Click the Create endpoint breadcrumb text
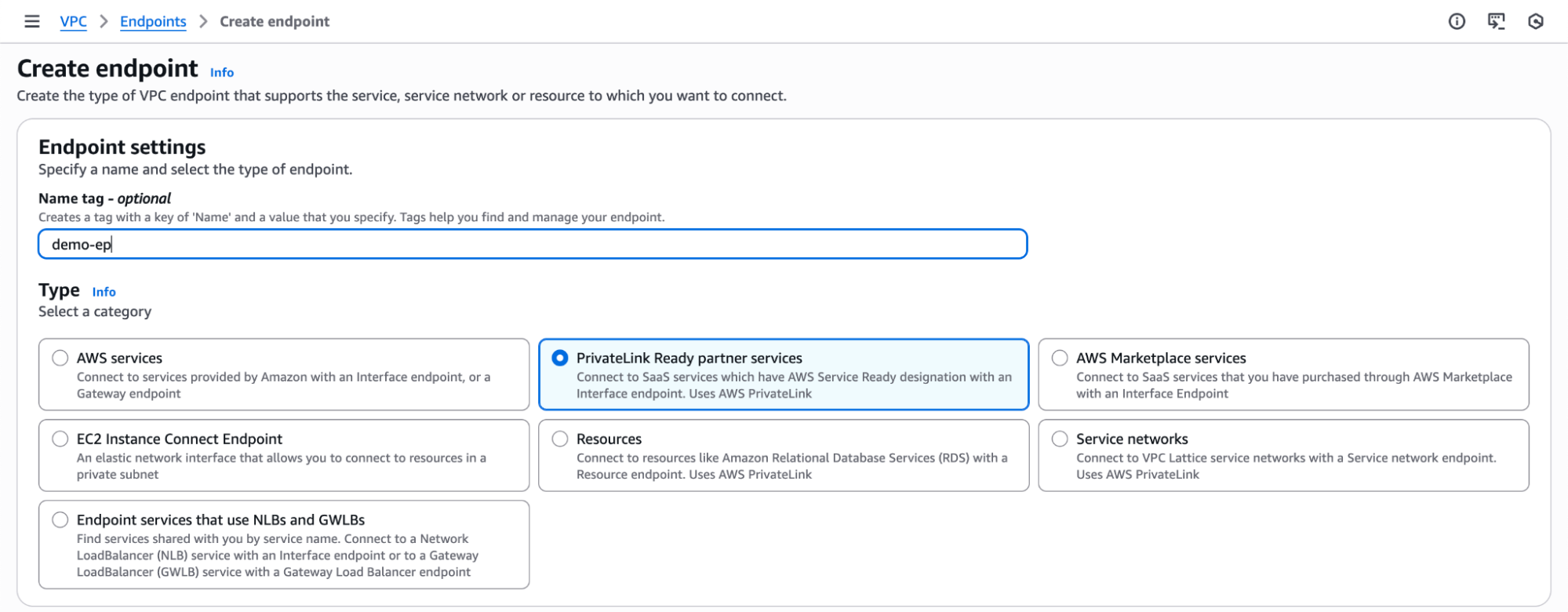This screenshot has width=1568, height=612. pyautogui.click(x=275, y=21)
